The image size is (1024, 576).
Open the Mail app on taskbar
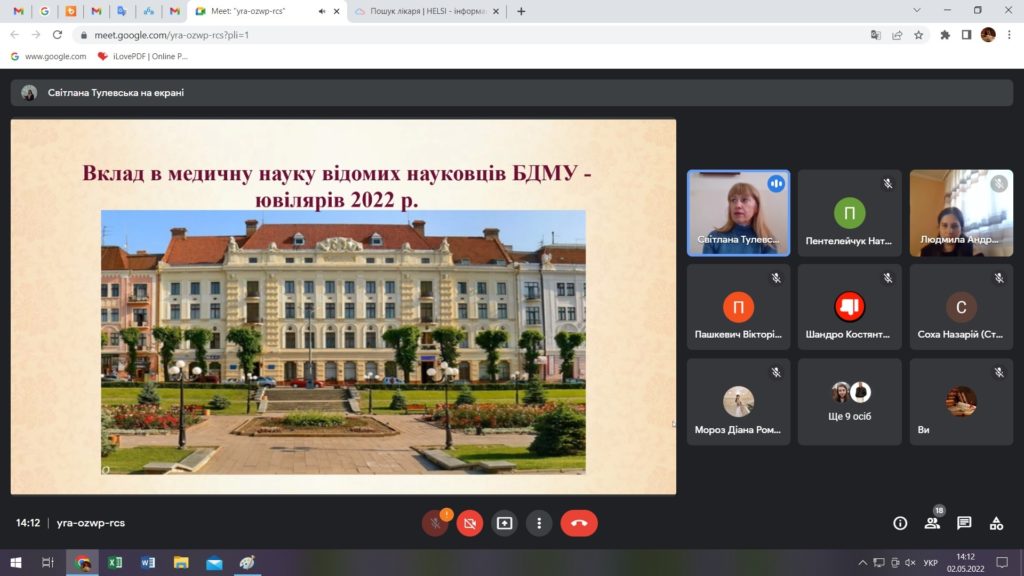(214, 562)
